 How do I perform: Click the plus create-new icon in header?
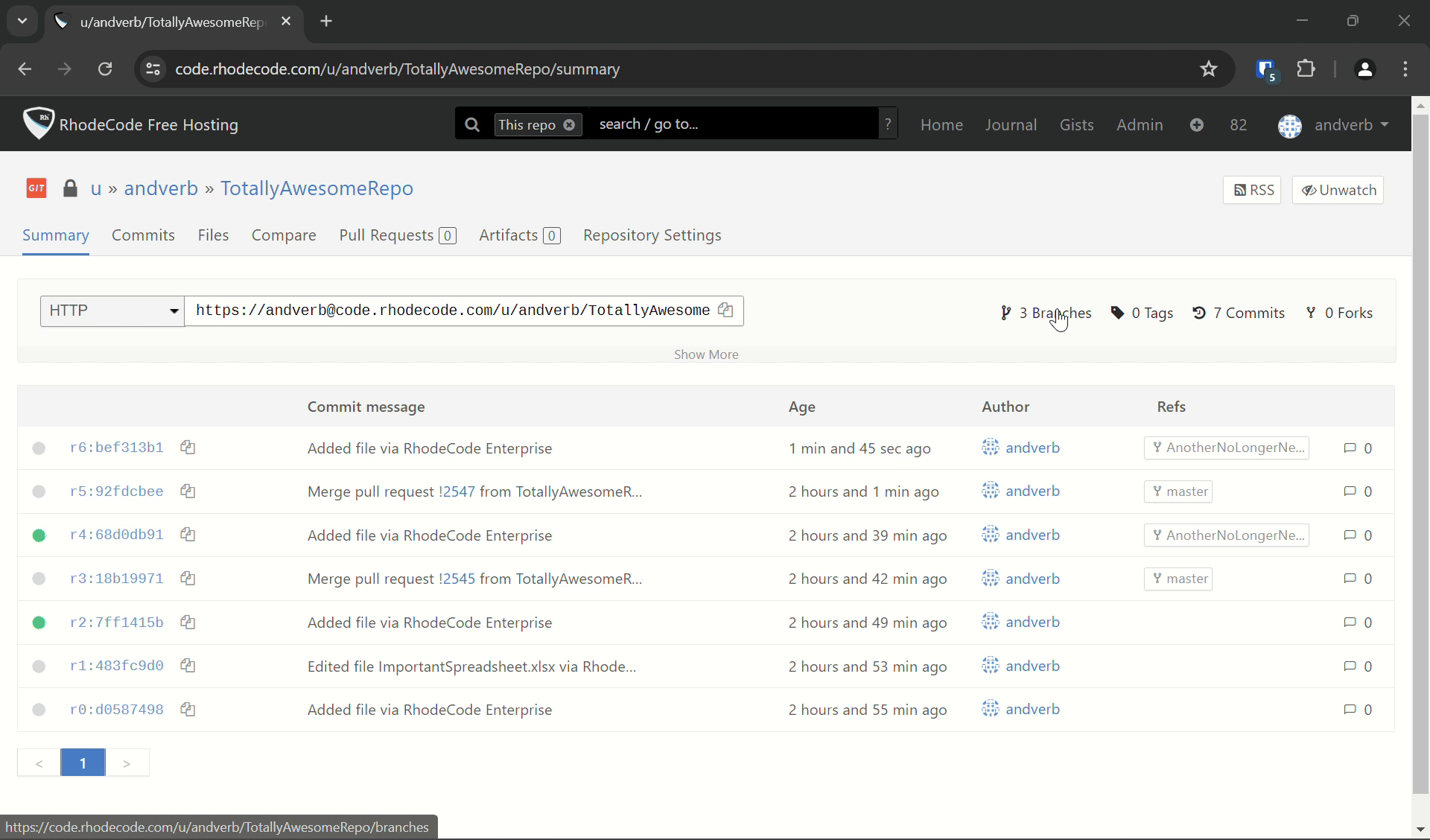pyautogui.click(x=1197, y=125)
